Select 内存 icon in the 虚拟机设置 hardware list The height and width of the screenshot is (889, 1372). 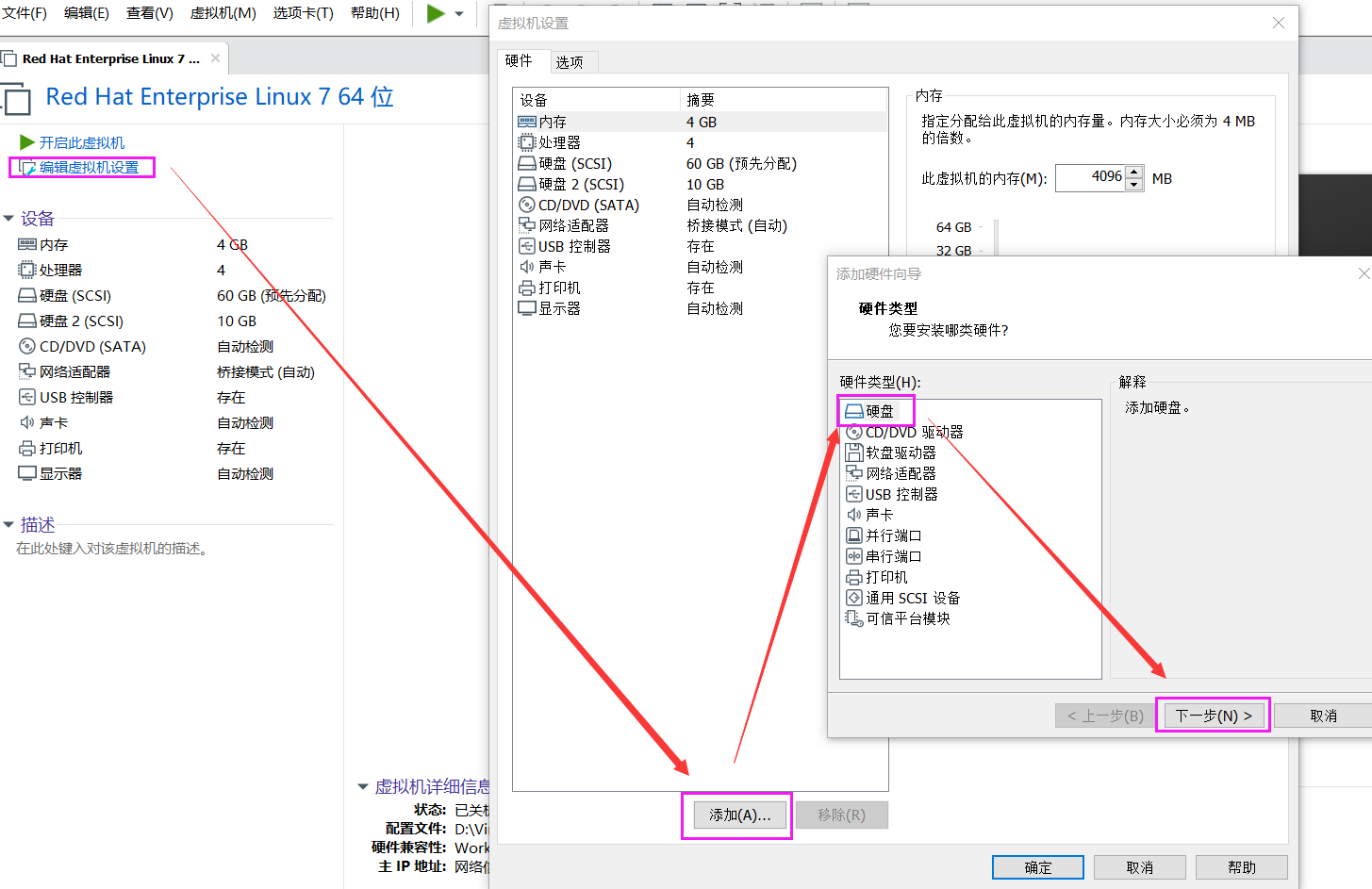(x=527, y=122)
